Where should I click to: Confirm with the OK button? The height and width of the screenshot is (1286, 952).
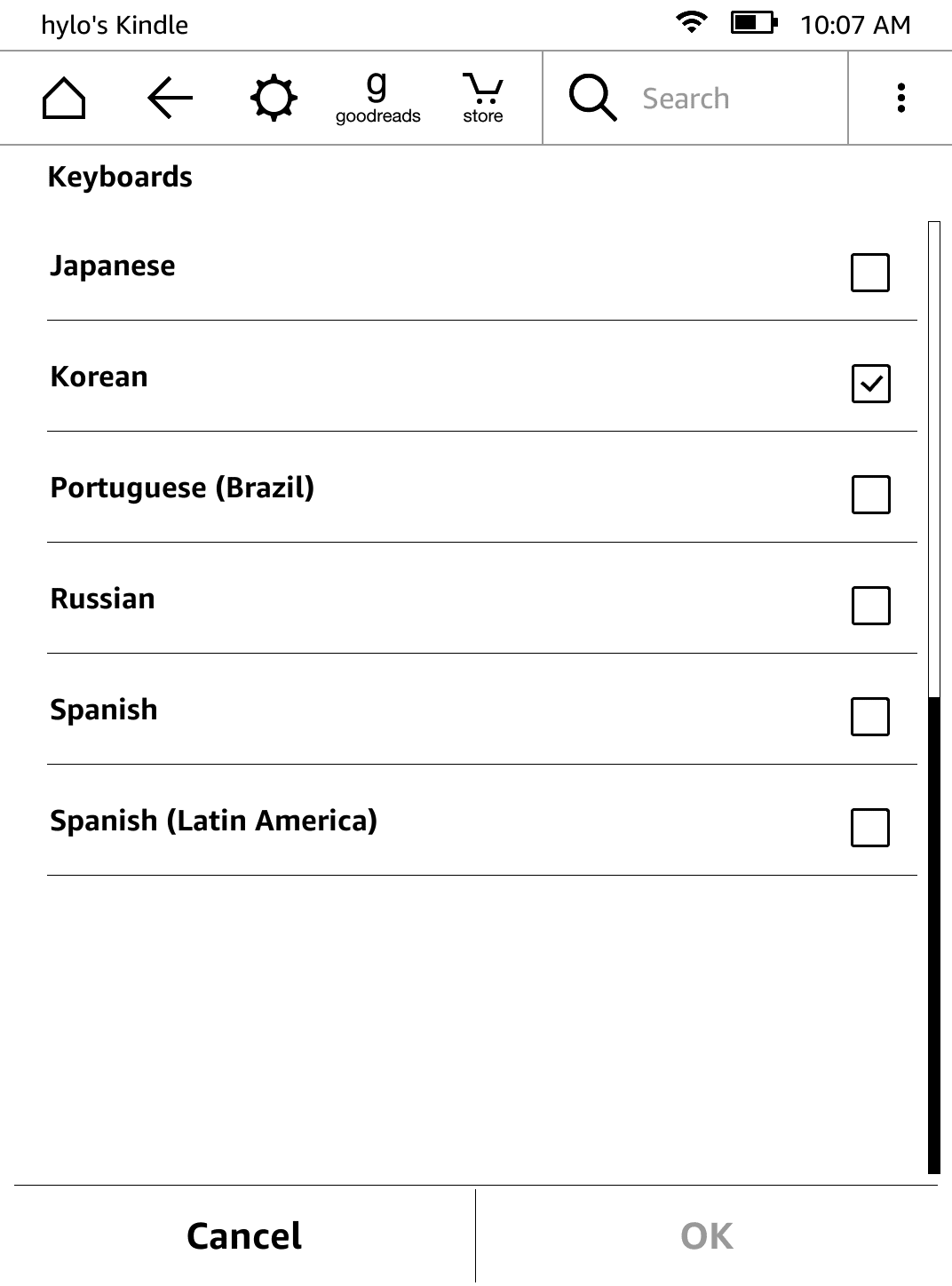707,1236
